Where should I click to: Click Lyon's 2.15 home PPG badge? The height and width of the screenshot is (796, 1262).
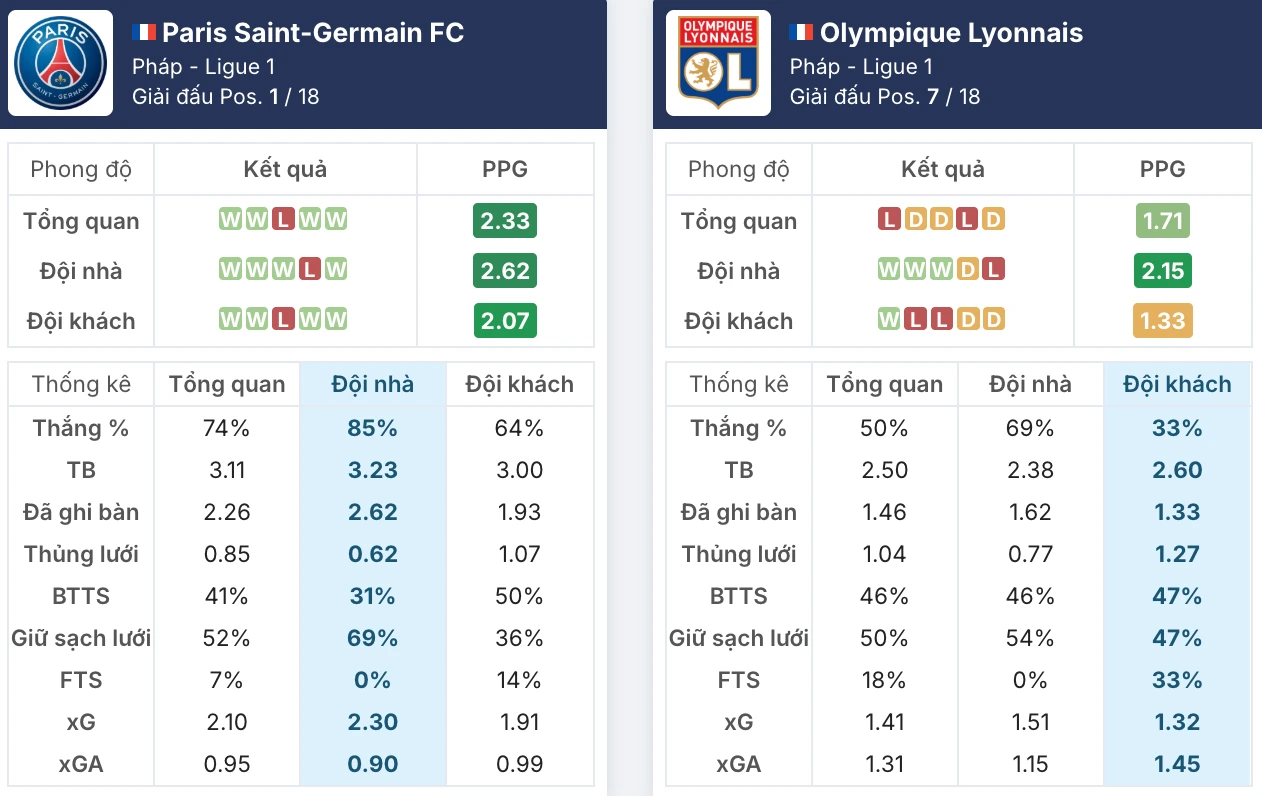(x=1163, y=271)
